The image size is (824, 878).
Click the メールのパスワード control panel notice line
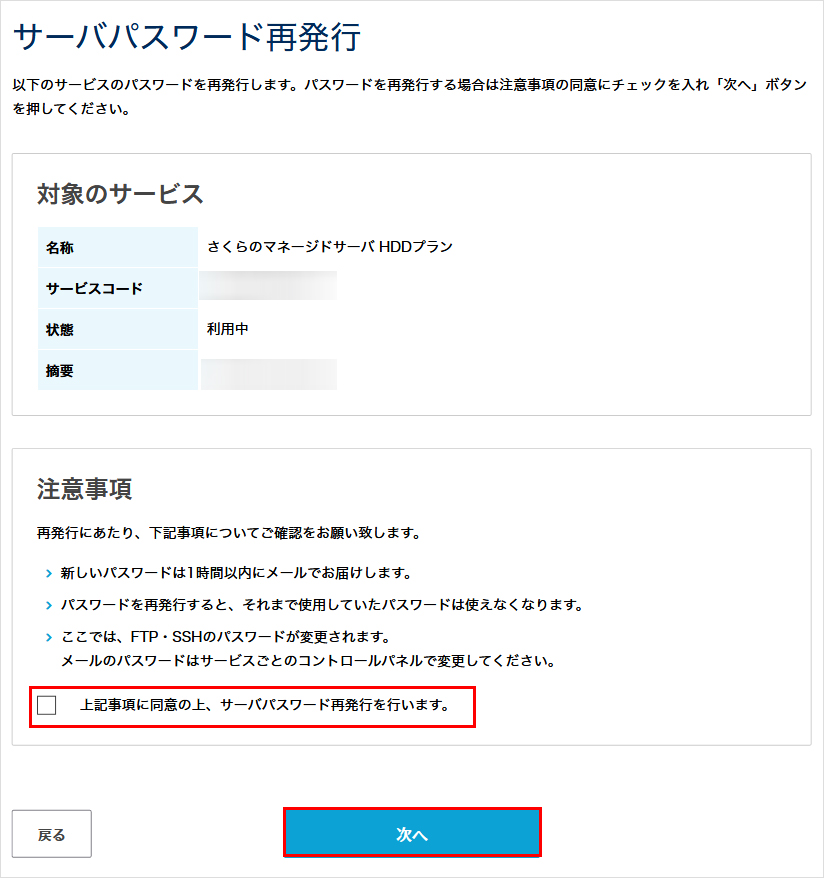click(308, 661)
